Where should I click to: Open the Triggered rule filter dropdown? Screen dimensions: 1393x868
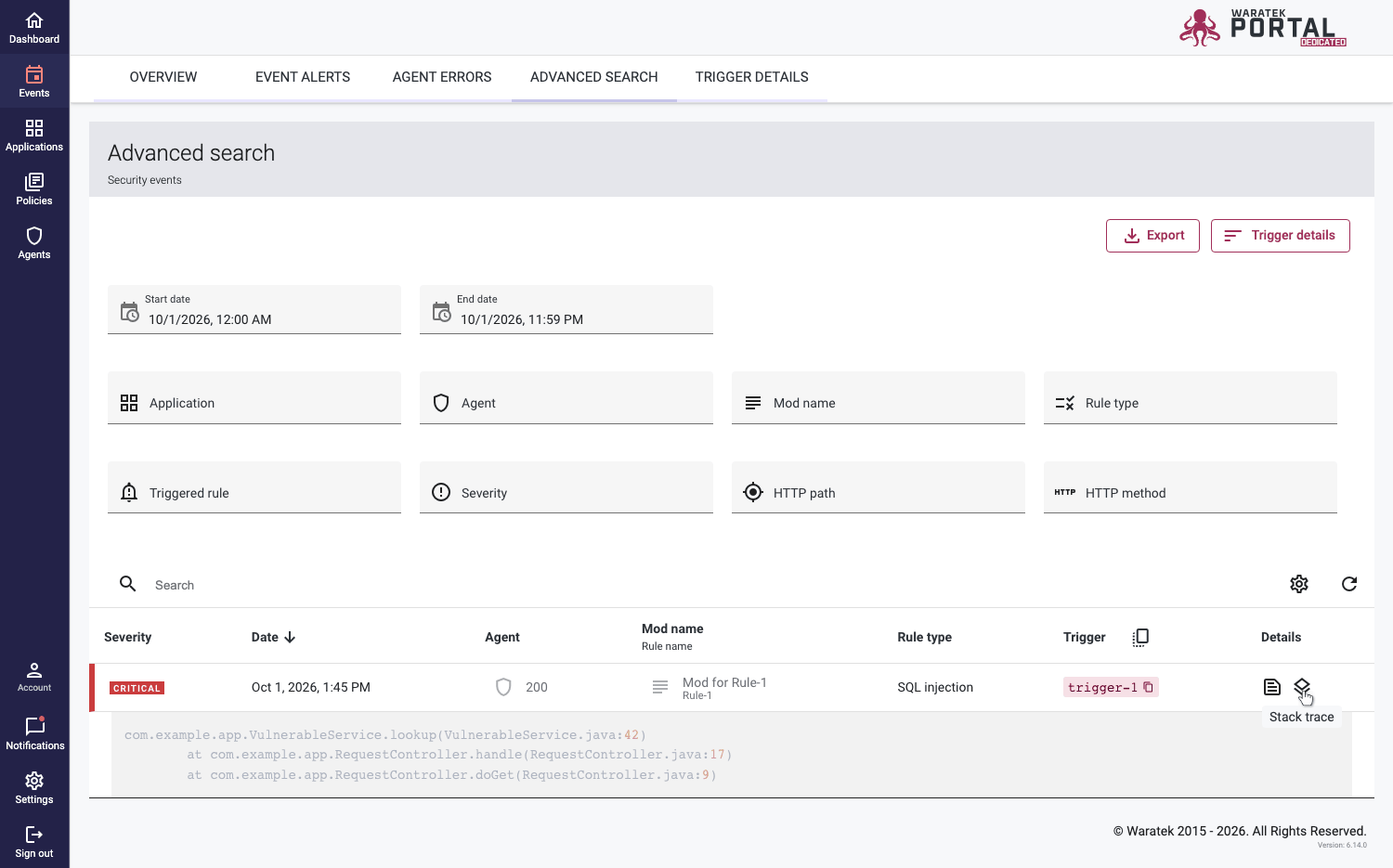click(x=254, y=487)
